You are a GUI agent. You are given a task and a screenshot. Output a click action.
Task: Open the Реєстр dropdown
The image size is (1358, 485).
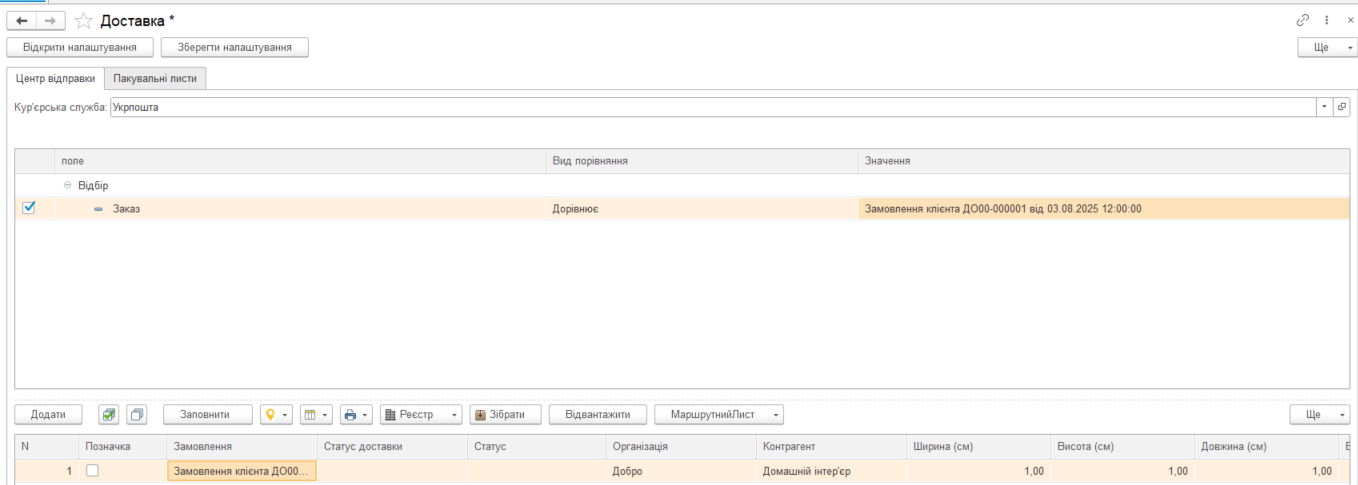coord(421,414)
